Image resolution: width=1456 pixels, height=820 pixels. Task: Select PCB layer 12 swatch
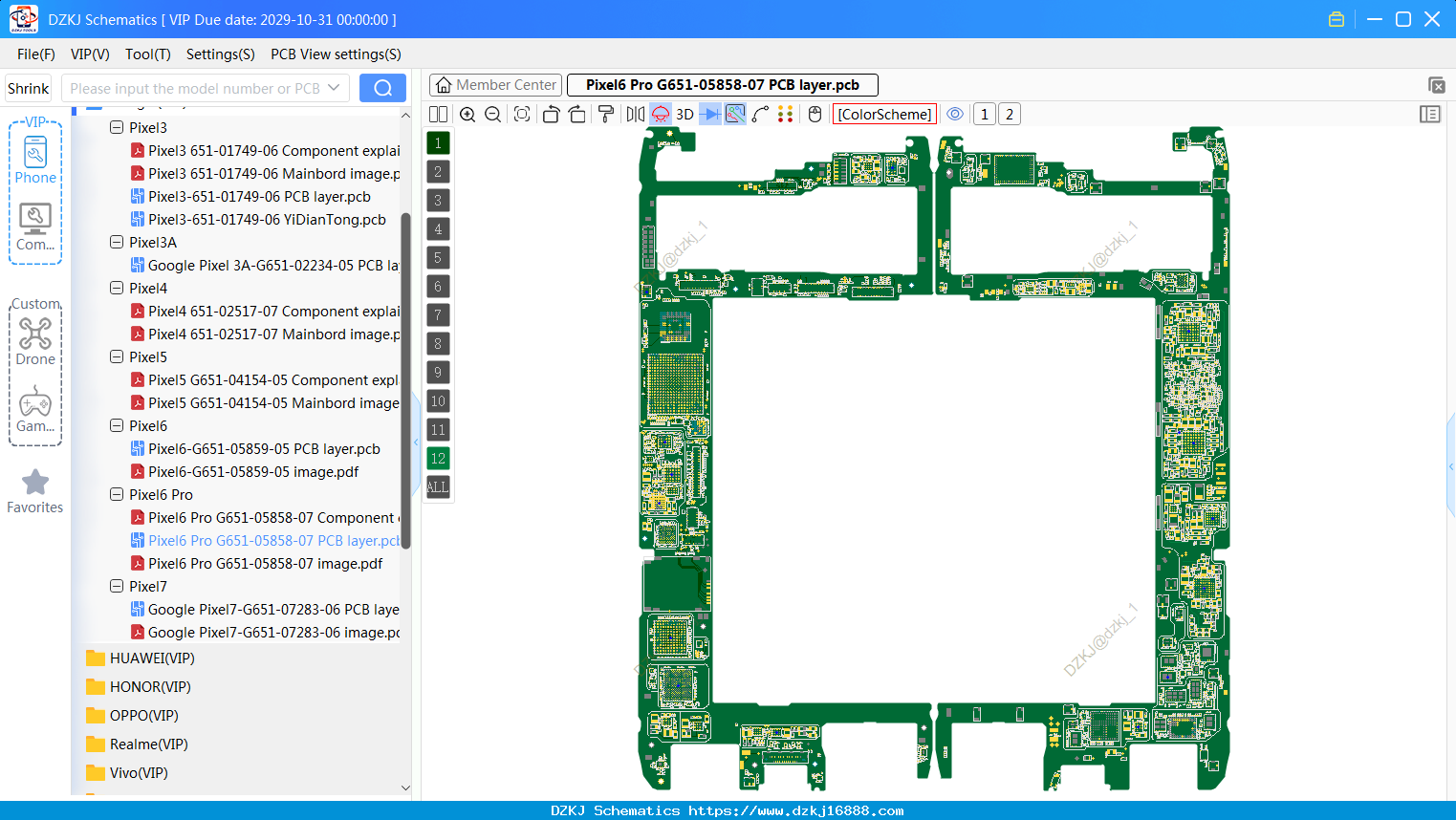pyautogui.click(x=438, y=458)
